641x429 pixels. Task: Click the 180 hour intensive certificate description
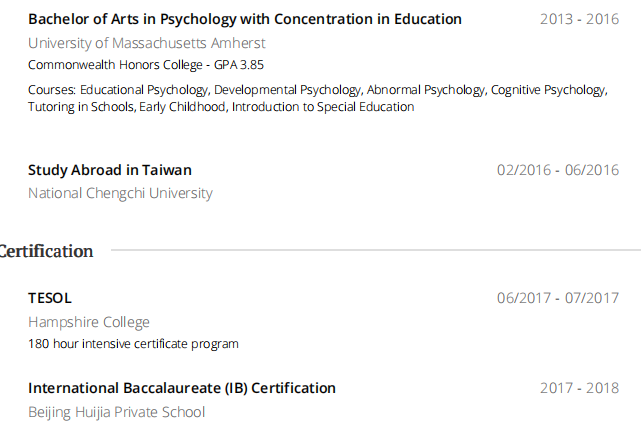click(x=133, y=344)
